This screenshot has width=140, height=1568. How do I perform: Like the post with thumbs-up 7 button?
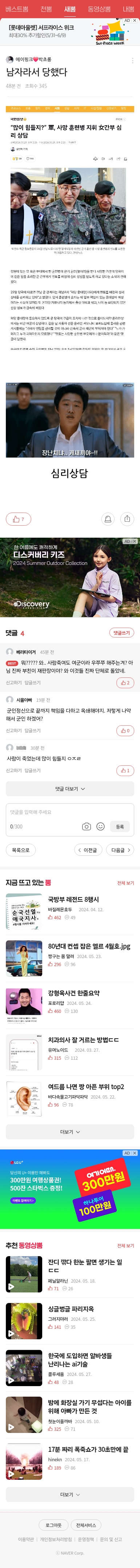point(18,518)
